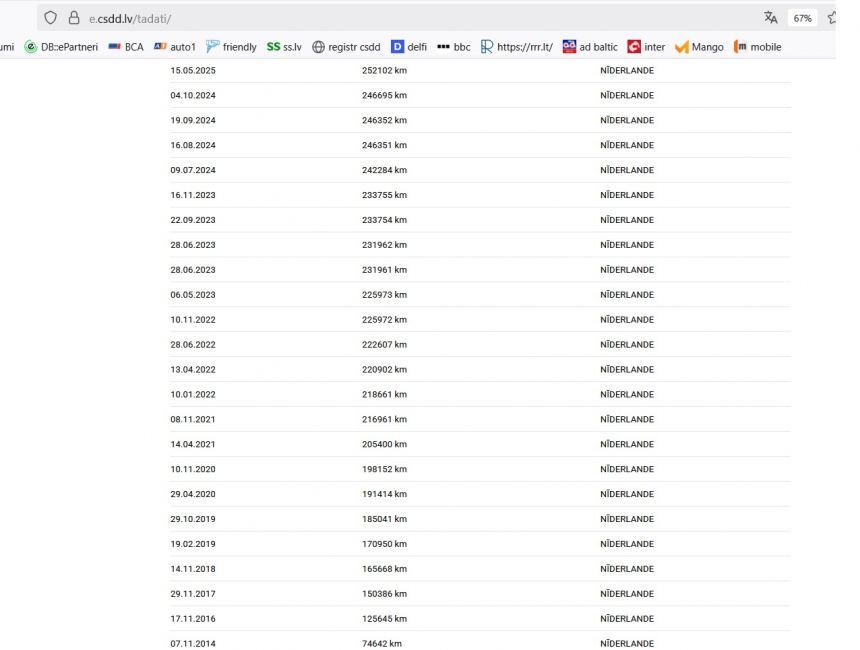Click the blue delfi D favicon
The height and width of the screenshot is (650, 860).
[397, 47]
